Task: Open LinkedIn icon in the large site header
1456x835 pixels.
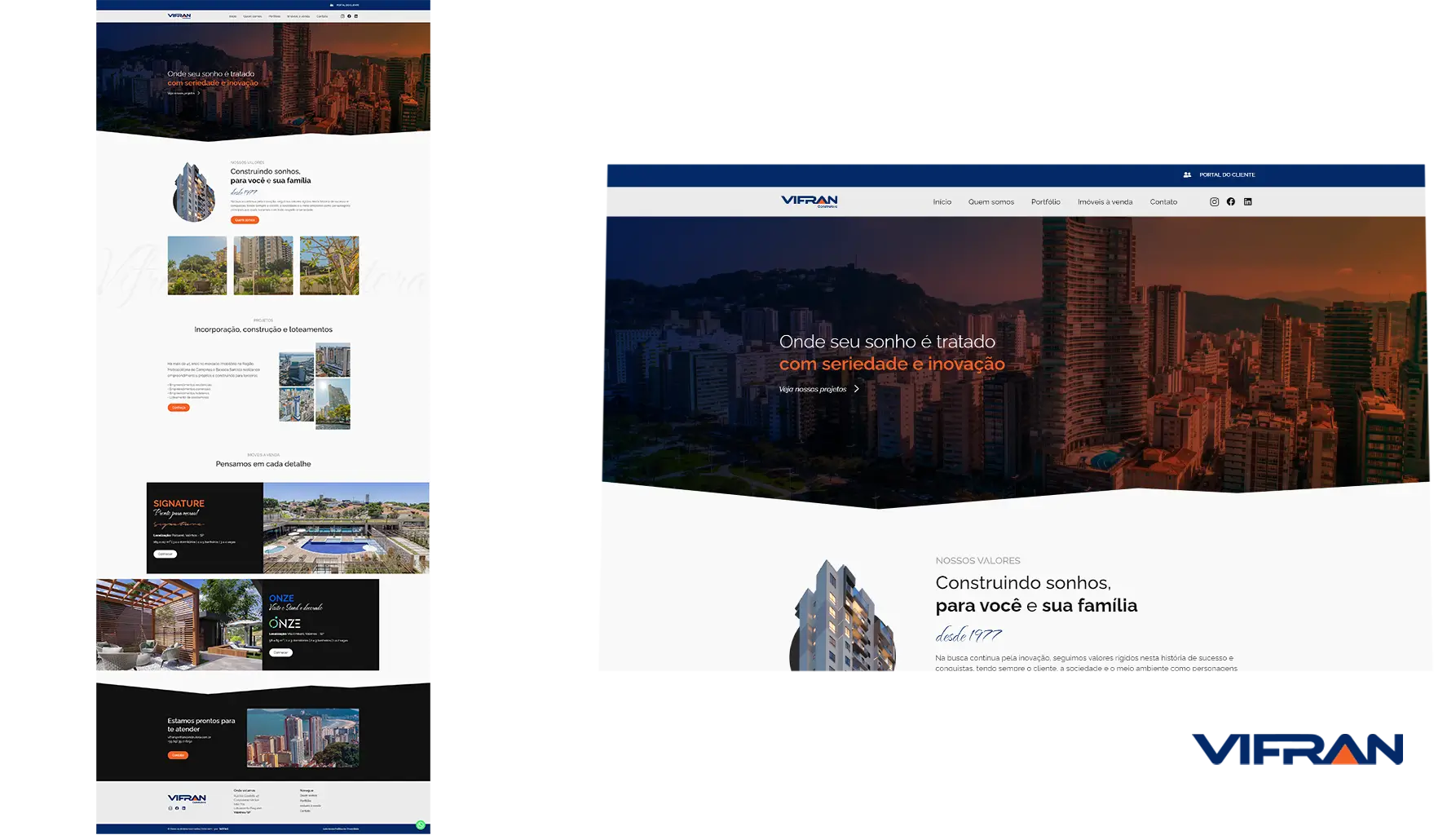Action: (x=1247, y=201)
